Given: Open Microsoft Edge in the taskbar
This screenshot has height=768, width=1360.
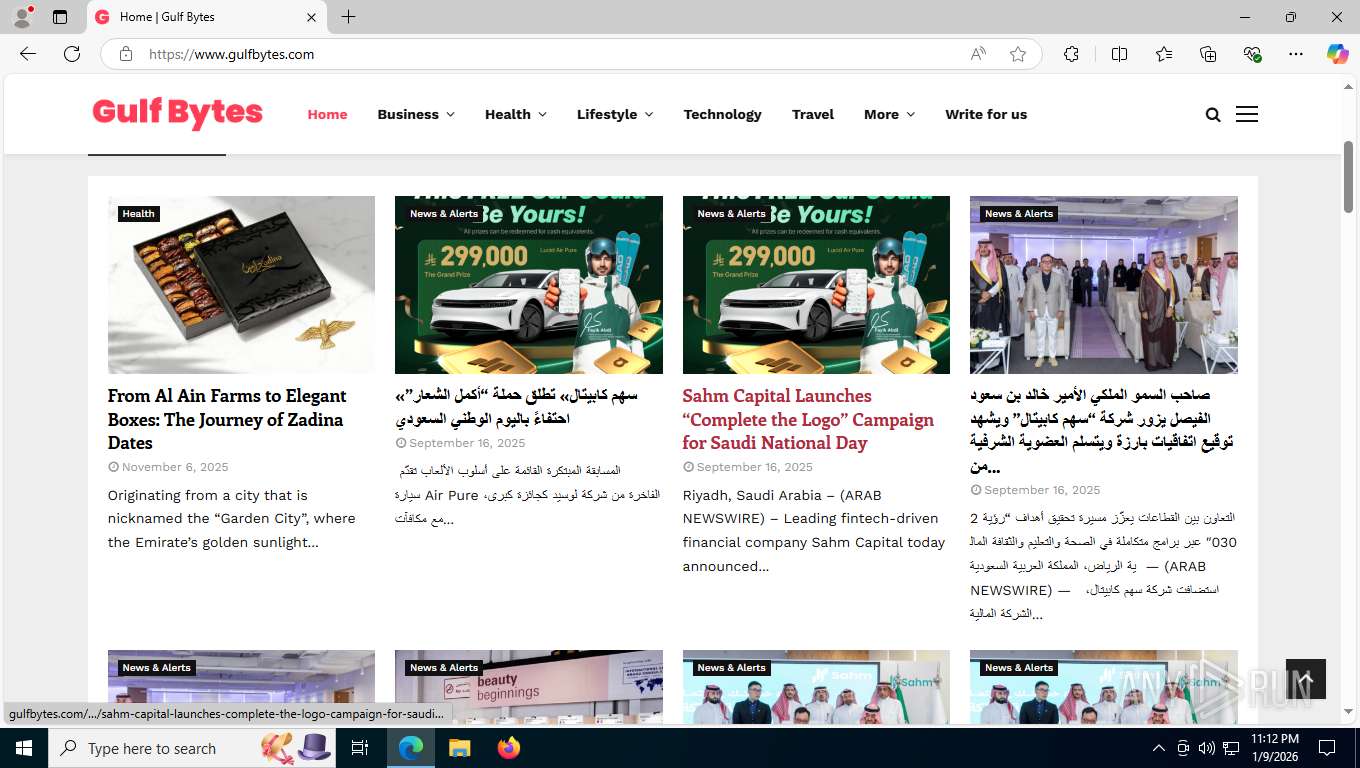Looking at the screenshot, I should (x=411, y=748).
